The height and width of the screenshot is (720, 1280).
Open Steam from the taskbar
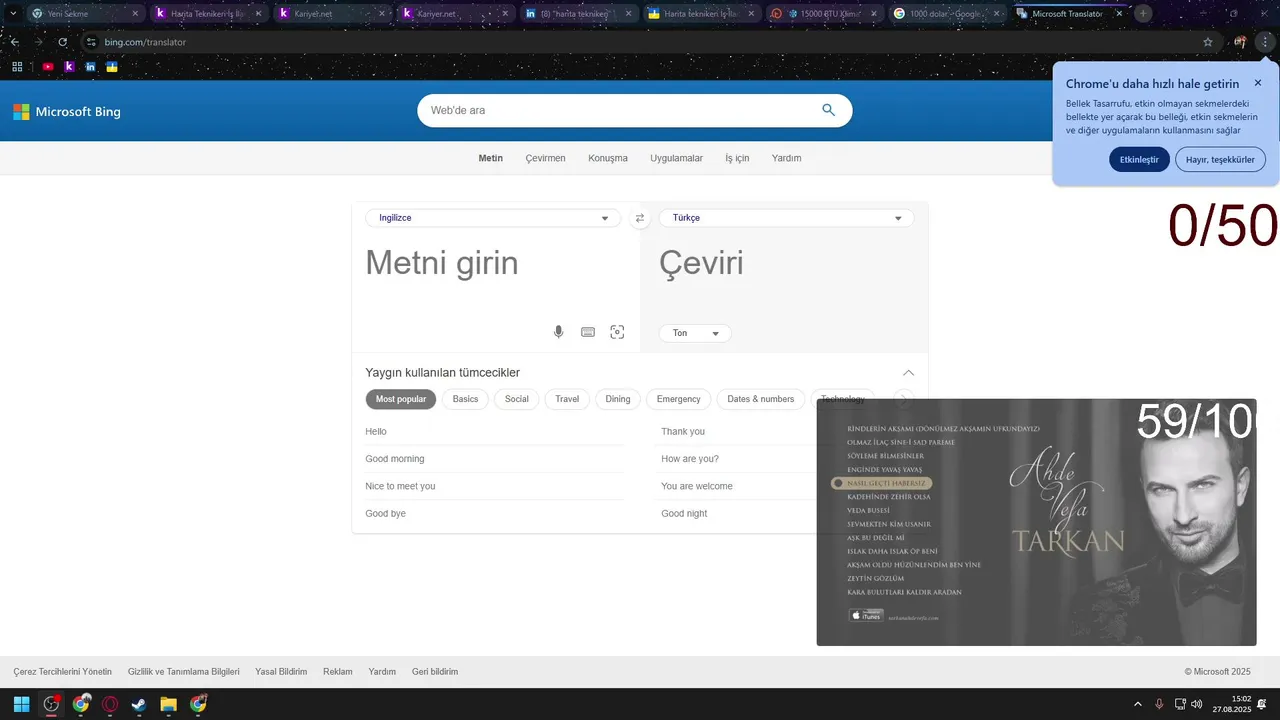click(139, 704)
